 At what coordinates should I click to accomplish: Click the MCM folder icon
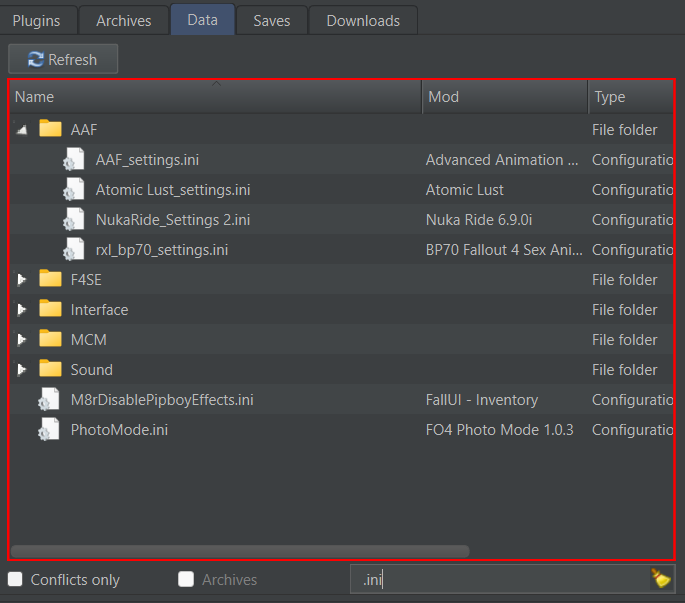(x=50, y=339)
